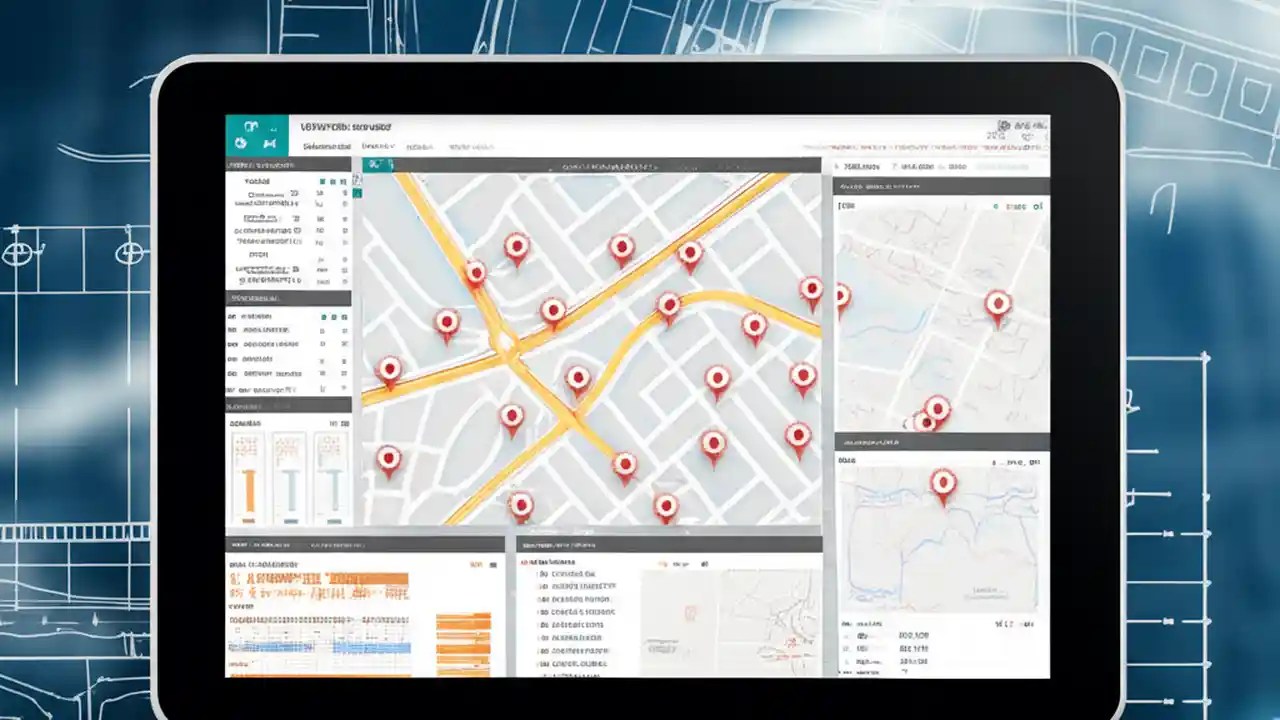Select the grid icon in the sidebar totals row
This screenshot has width=1280, height=720.
(320, 181)
